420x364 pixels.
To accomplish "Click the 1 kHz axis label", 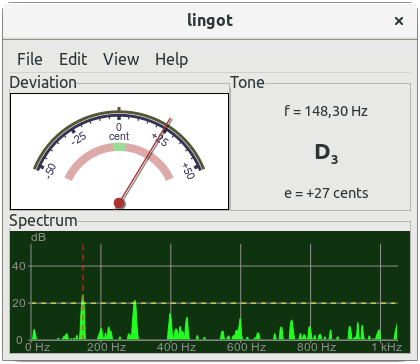I will point(387,347).
